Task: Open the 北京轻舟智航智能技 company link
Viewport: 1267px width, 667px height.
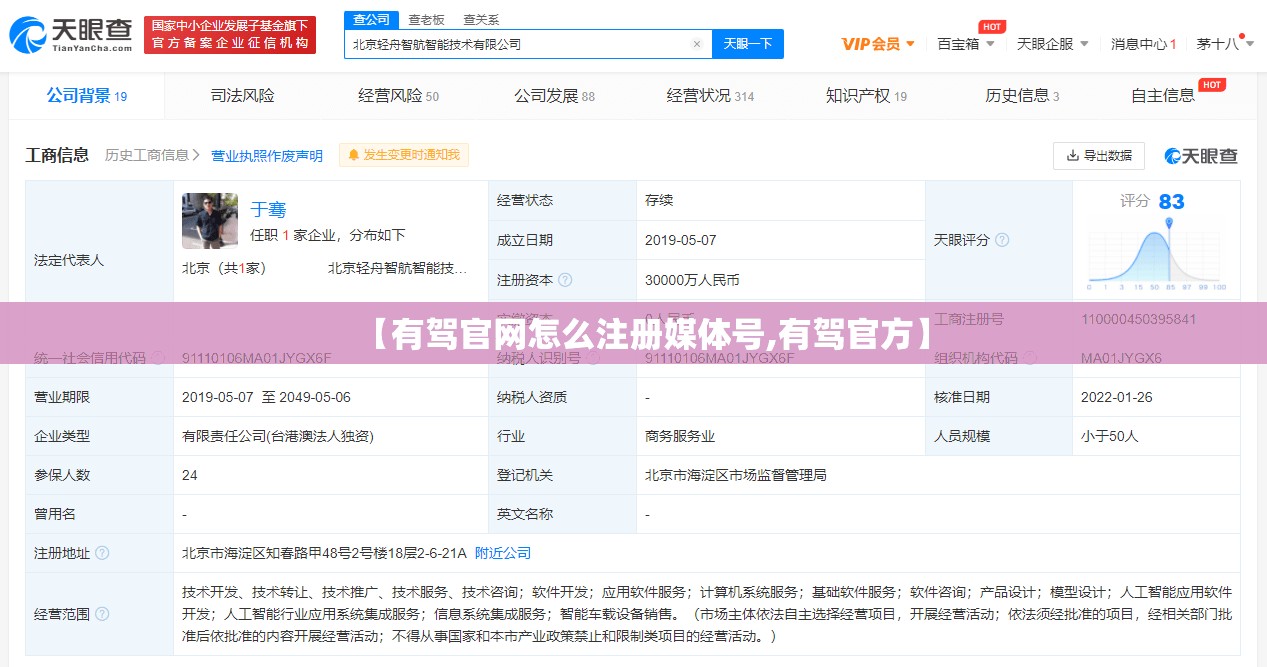Action: (398, 268)
